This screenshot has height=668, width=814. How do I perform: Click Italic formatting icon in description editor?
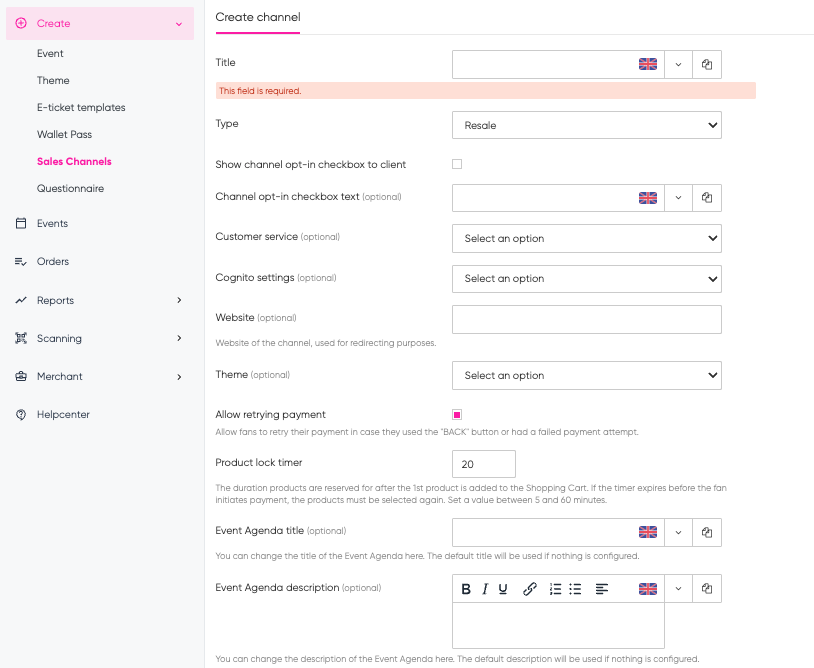point(485,589)
